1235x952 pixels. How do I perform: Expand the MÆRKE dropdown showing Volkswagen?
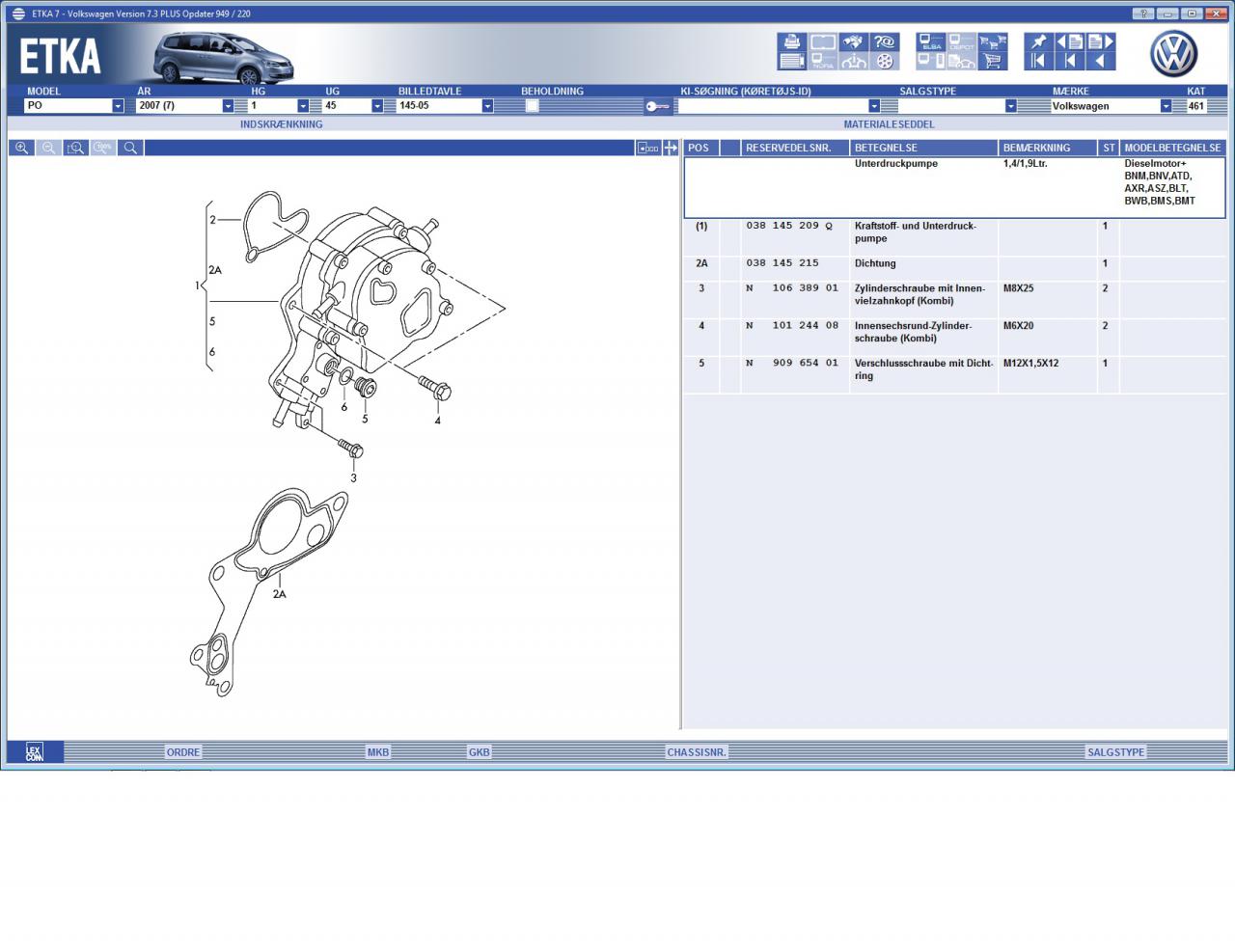(1166, 106)
